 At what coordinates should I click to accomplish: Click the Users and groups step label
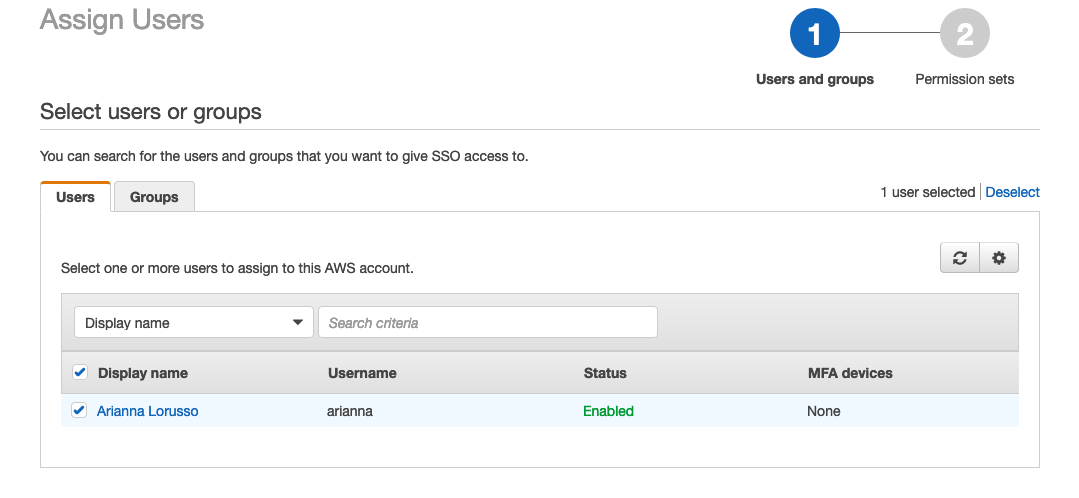(x=814, y=79)
